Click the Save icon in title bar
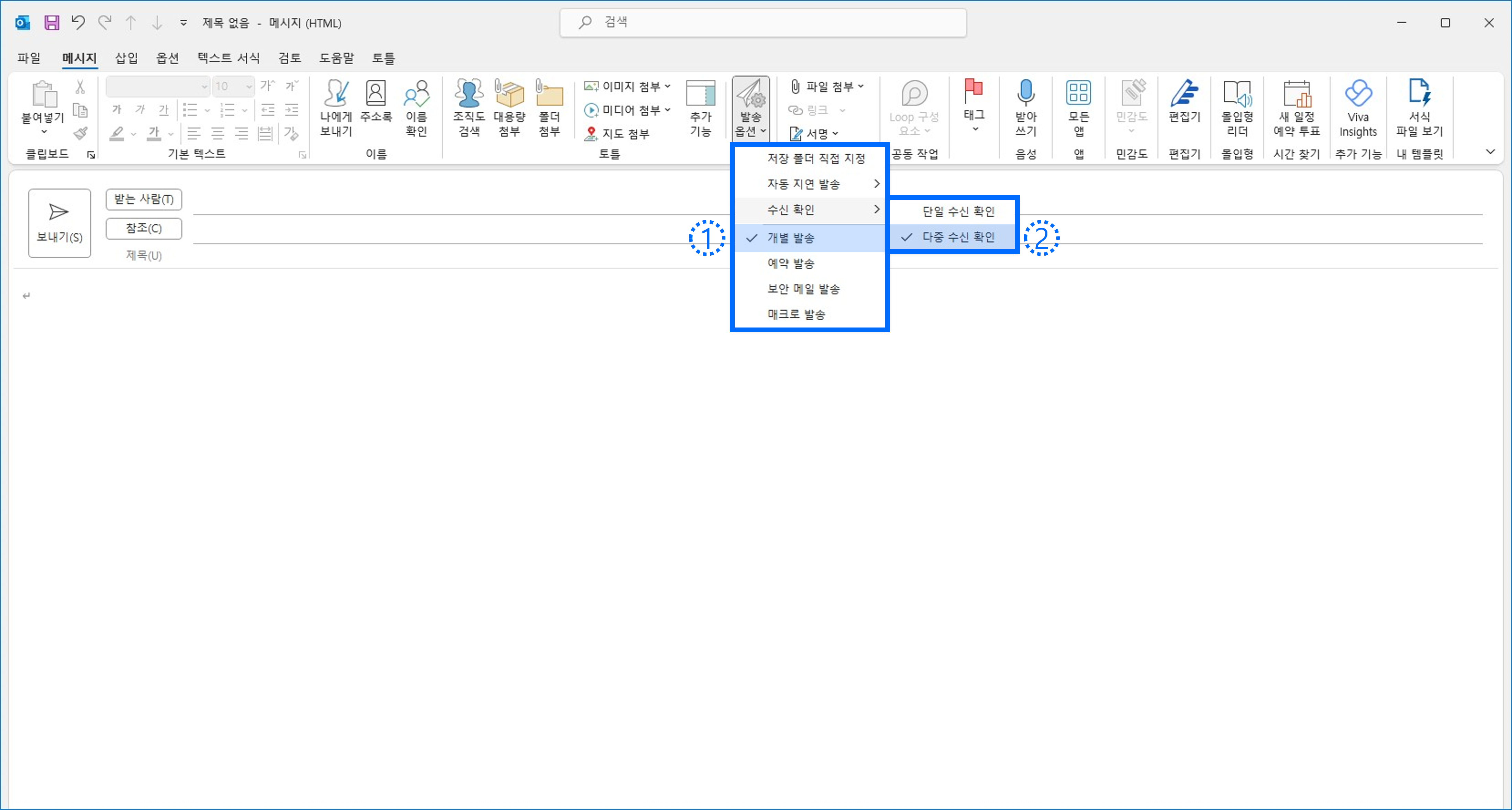Screen dimensions: 1512x810 pos(52,23)
